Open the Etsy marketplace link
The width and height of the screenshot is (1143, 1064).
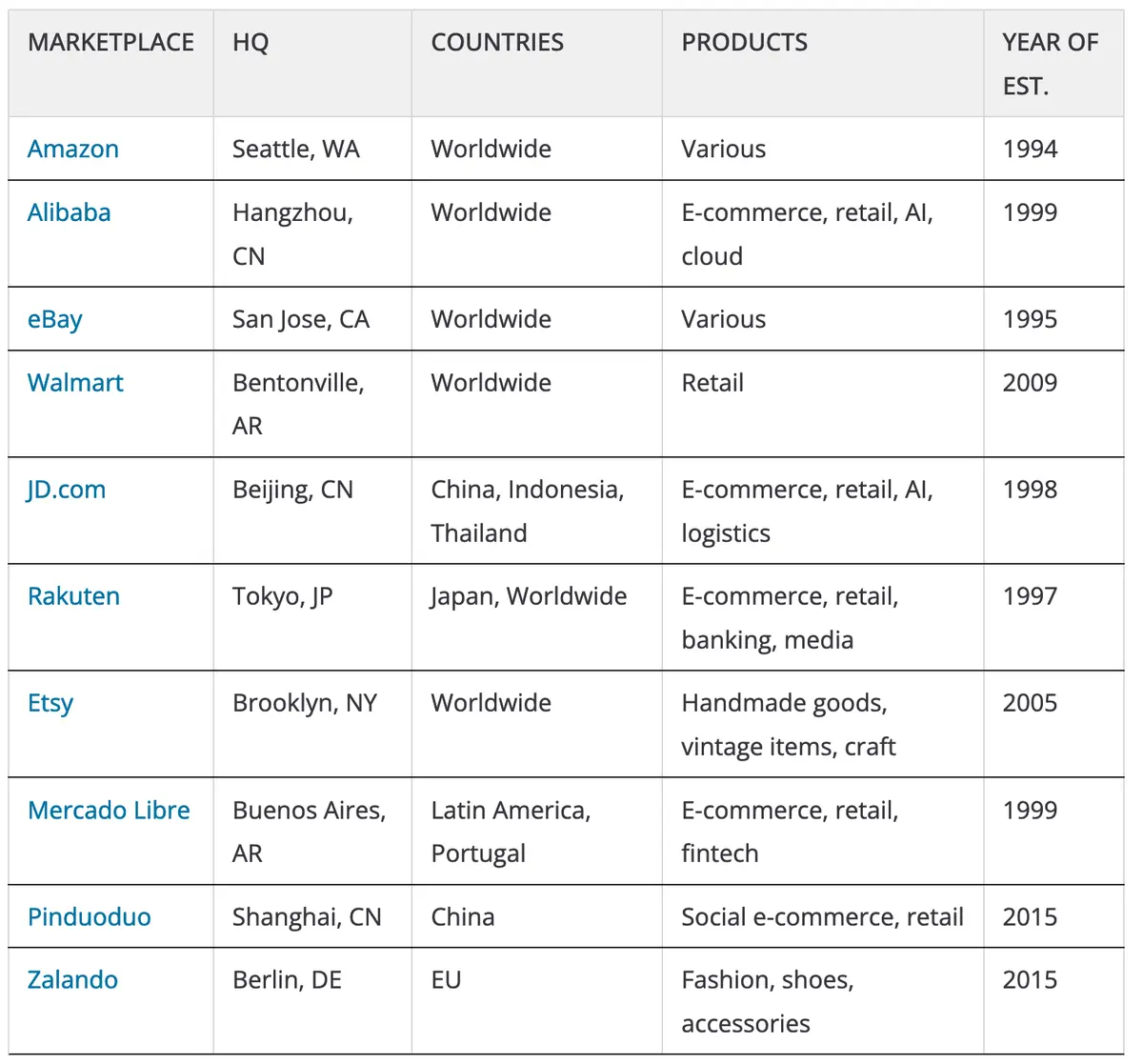coord(50,703)
